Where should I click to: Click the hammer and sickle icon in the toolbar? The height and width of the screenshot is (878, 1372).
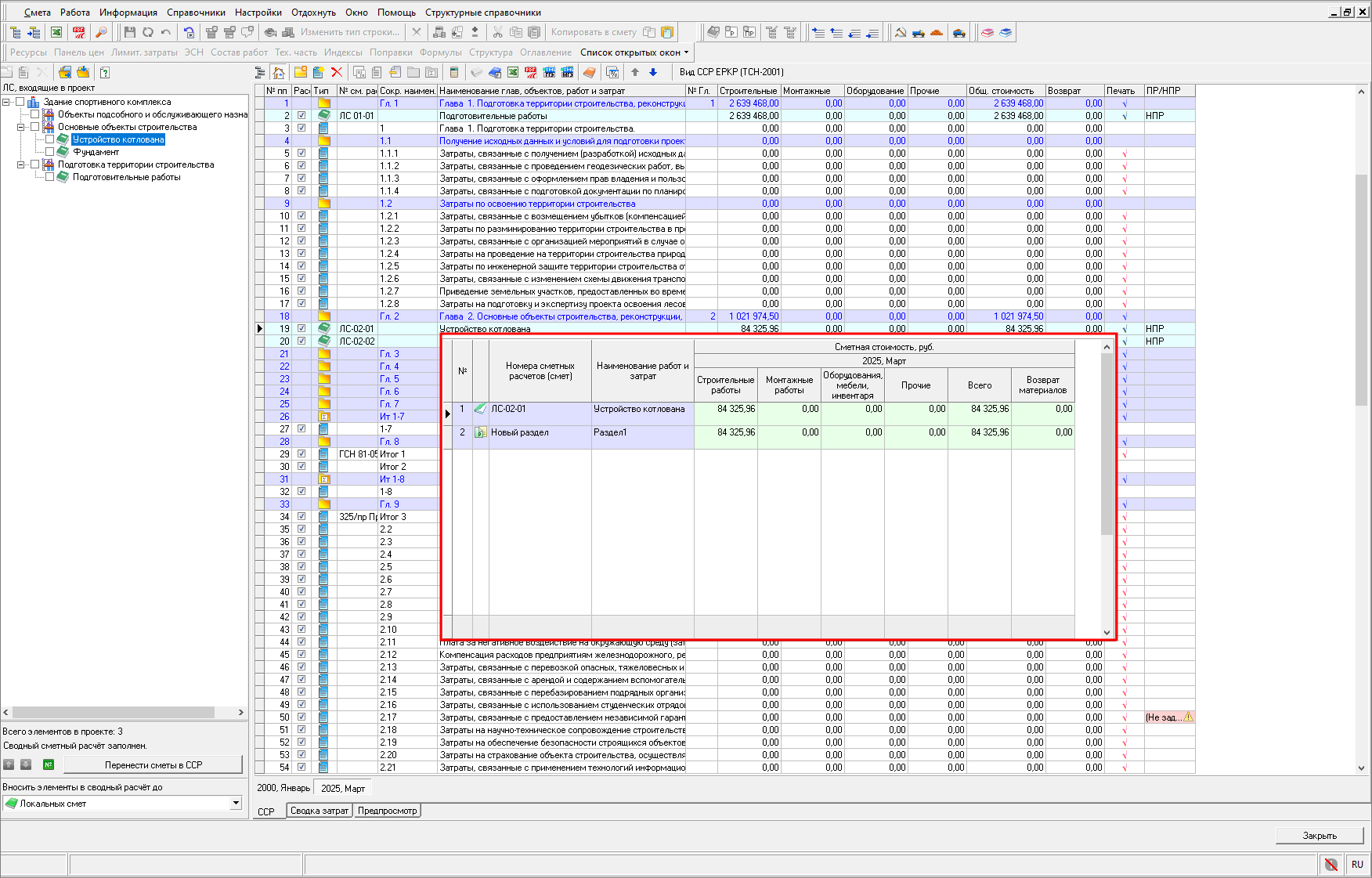pos(900,32)
